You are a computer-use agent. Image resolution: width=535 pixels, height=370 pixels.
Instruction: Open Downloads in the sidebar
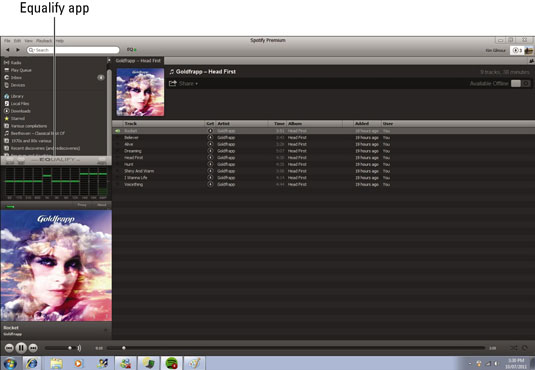pyautogui.click(x=17, y=111)
